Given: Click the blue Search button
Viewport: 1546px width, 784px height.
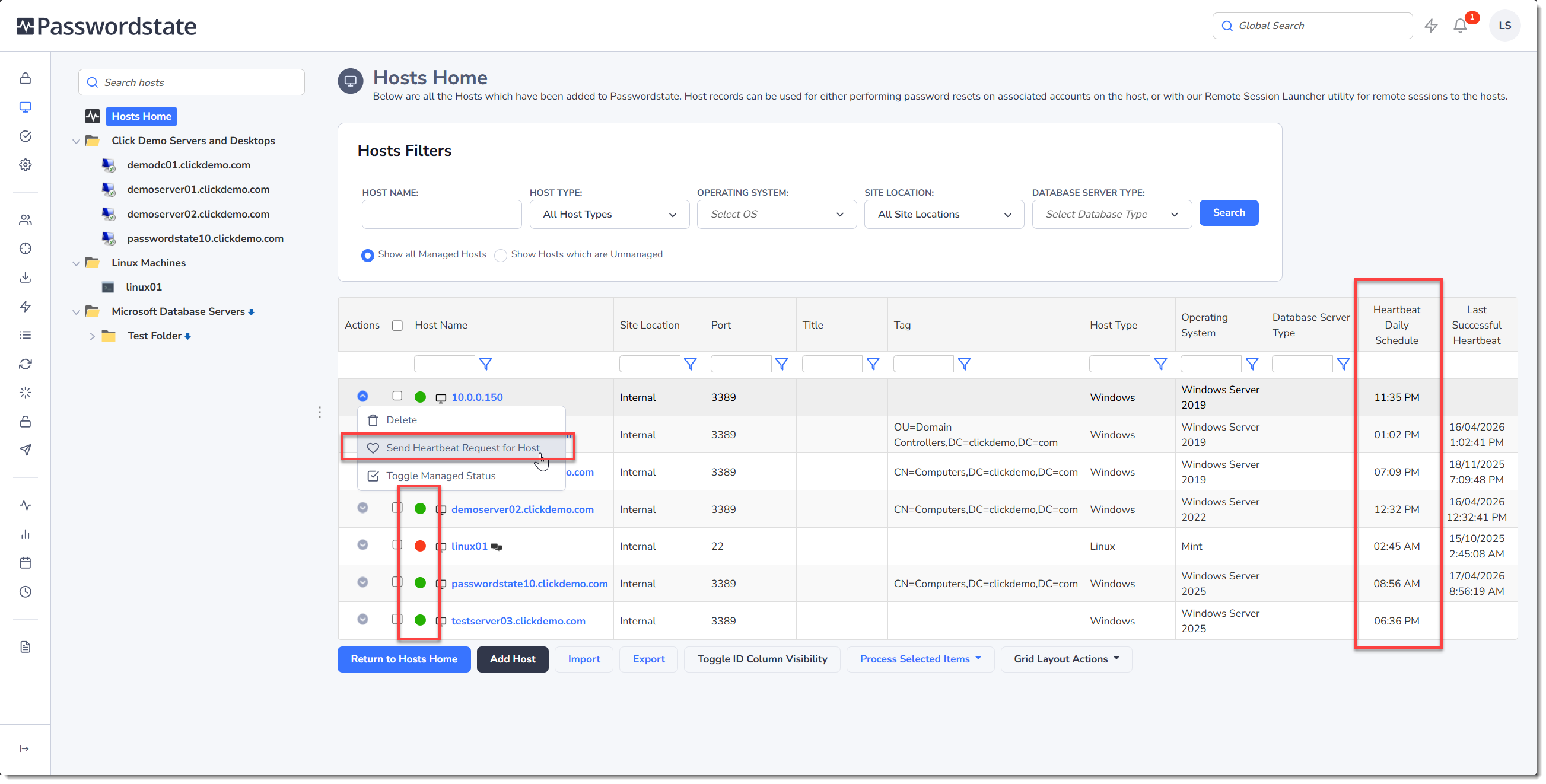Looking at the screenshot, I should [x=1229, y=213].
